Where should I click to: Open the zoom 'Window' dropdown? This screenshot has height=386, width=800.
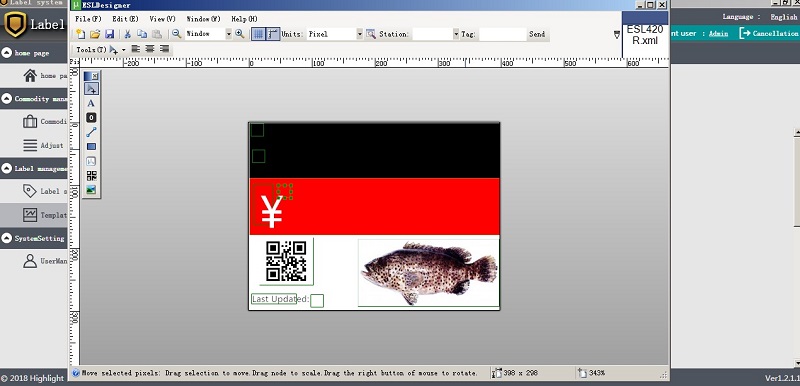tap(229, 34)
